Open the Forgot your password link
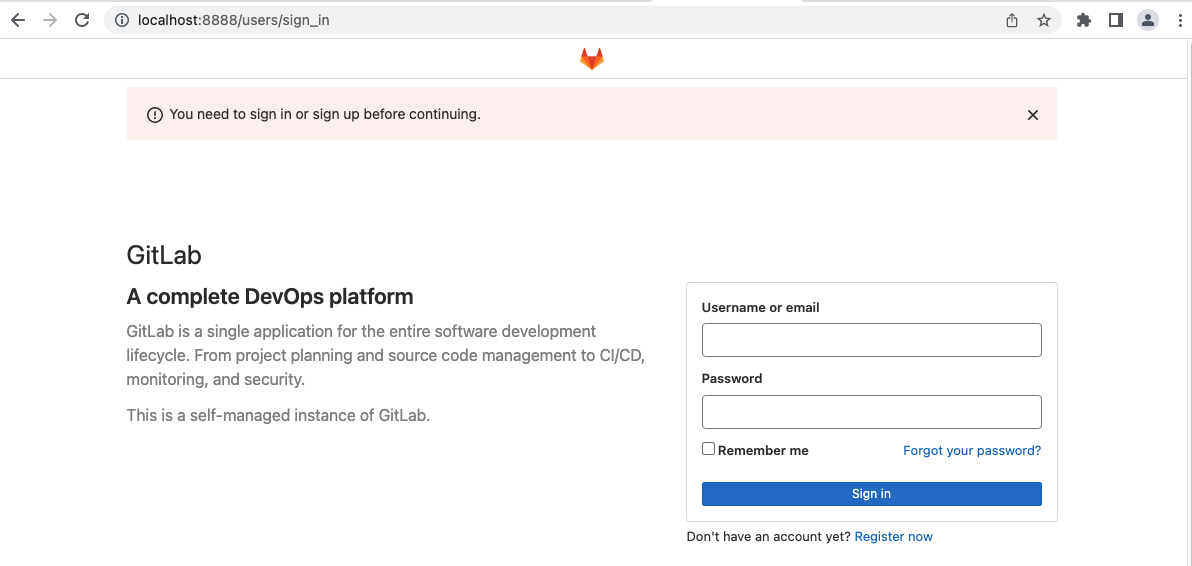The height and width of the screenshot is (566, 1192). click(972, 451)
